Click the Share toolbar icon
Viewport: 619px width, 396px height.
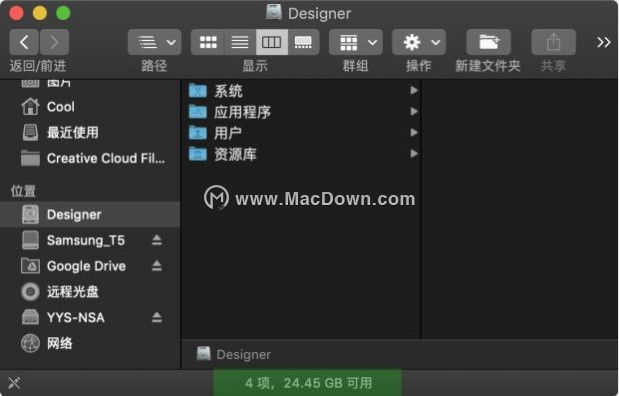pos(553,42)
